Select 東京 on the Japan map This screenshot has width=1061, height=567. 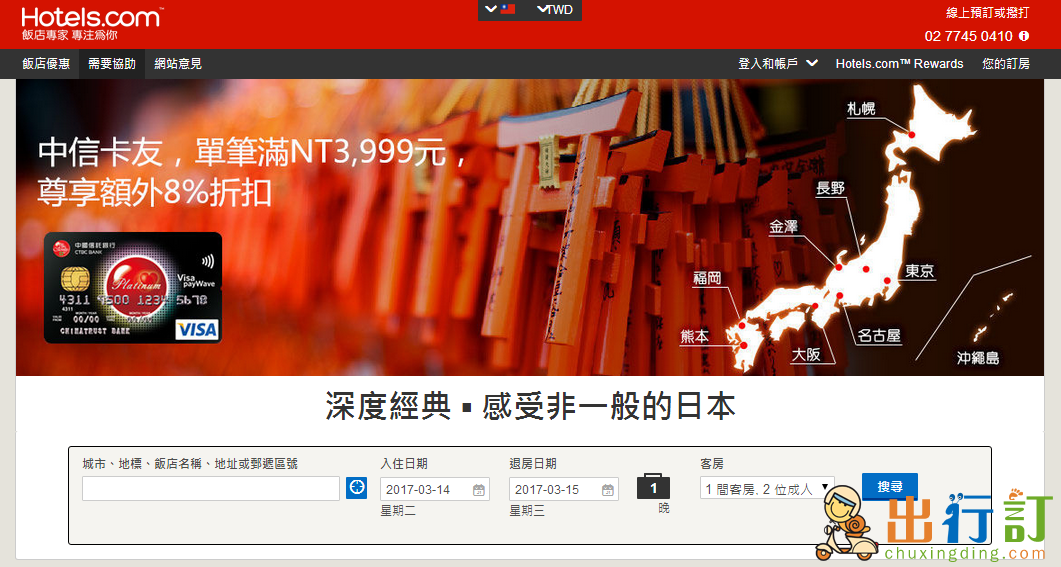click(x=920, y=271)
